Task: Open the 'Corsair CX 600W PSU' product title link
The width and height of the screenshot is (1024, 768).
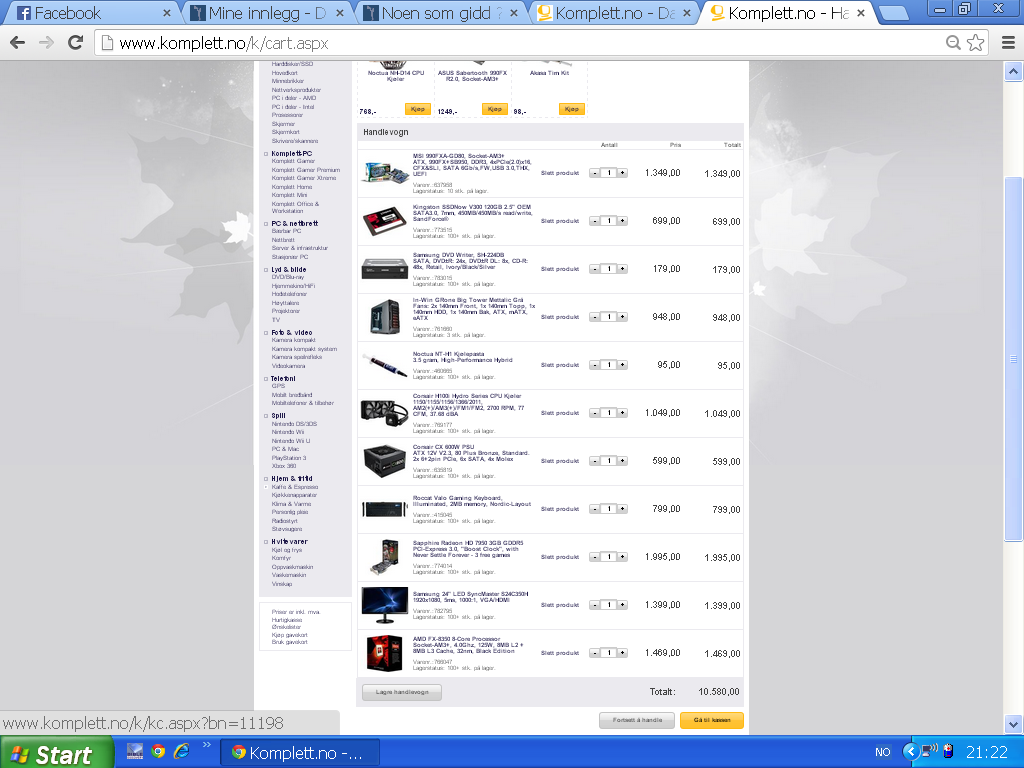Action: tap(443, 447)
